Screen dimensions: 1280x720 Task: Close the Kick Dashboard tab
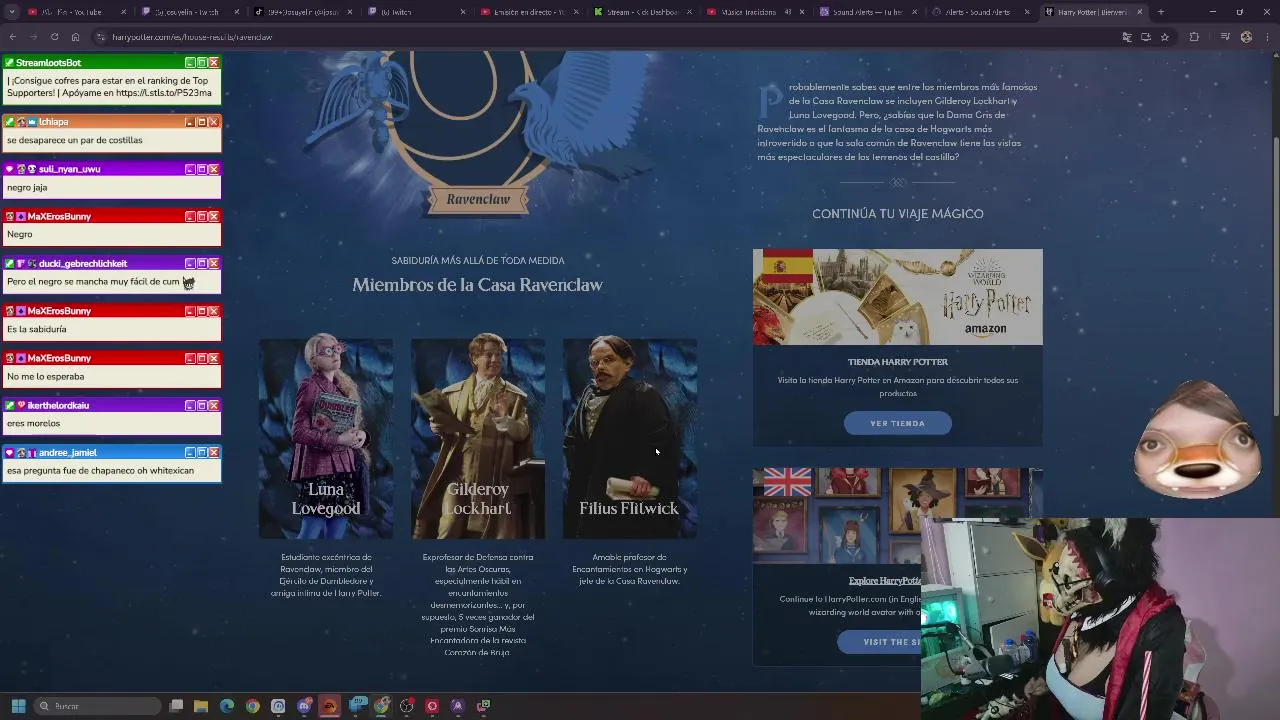click(x=689, y=12)
